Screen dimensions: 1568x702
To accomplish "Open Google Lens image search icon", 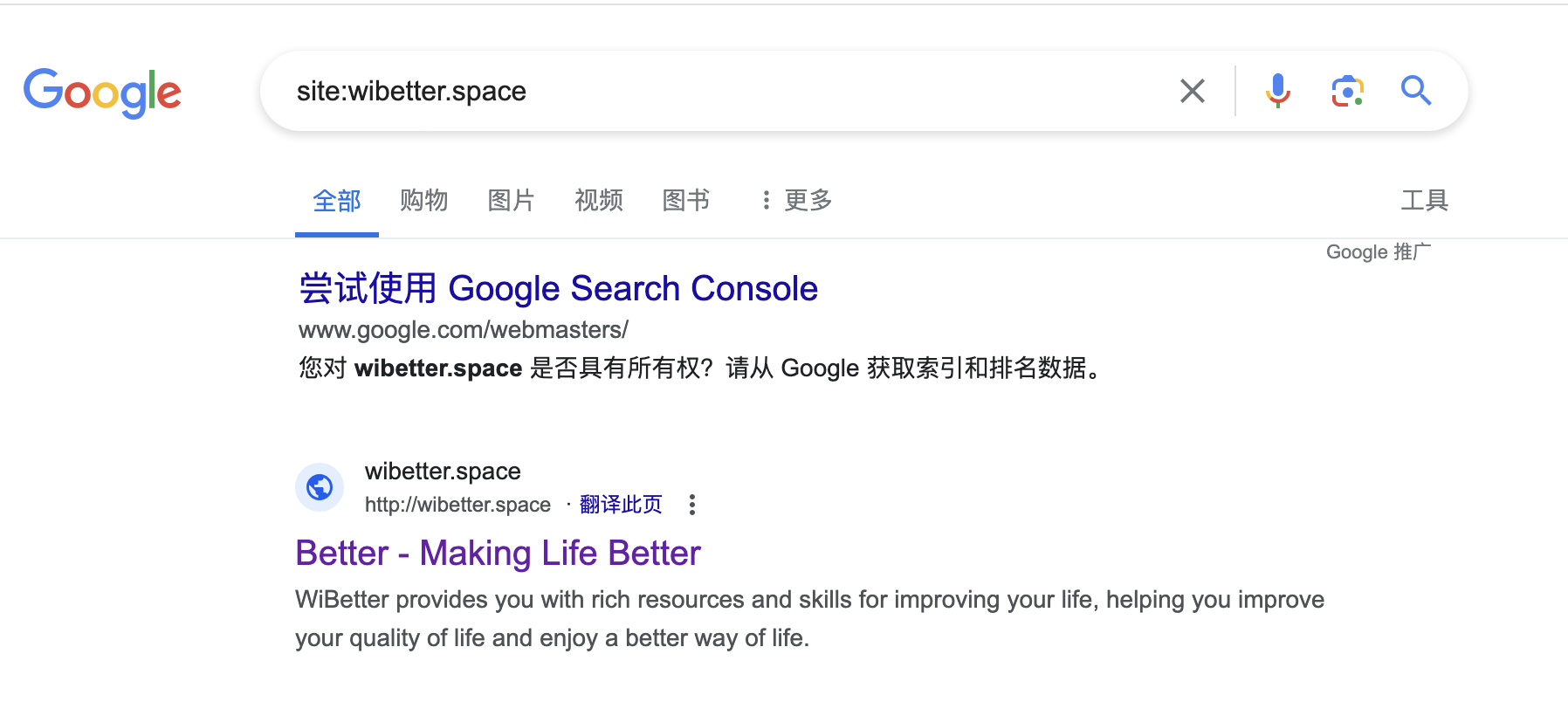I will click(1347, 91).
